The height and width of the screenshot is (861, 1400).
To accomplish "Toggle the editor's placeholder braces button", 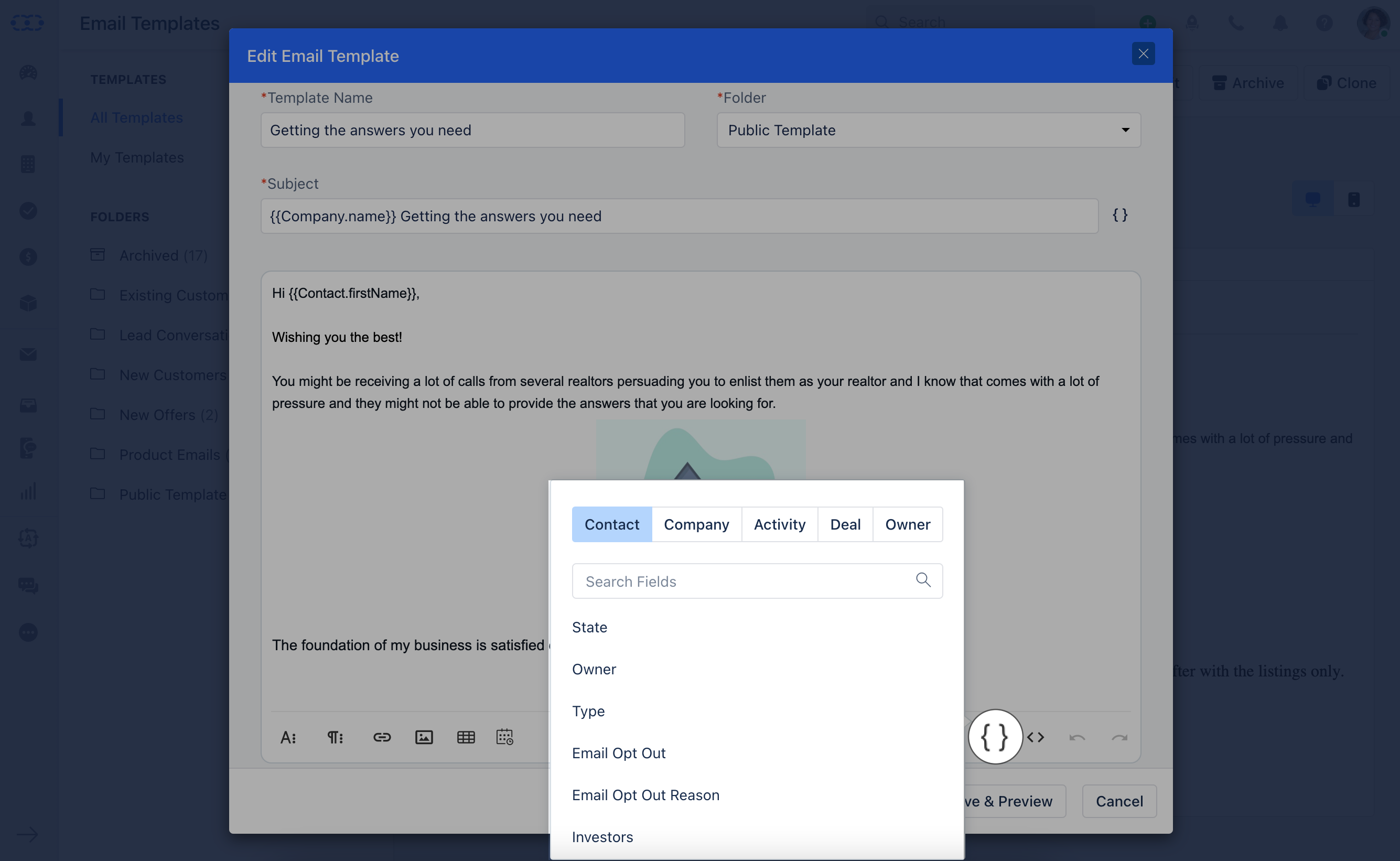I will 995,737.
